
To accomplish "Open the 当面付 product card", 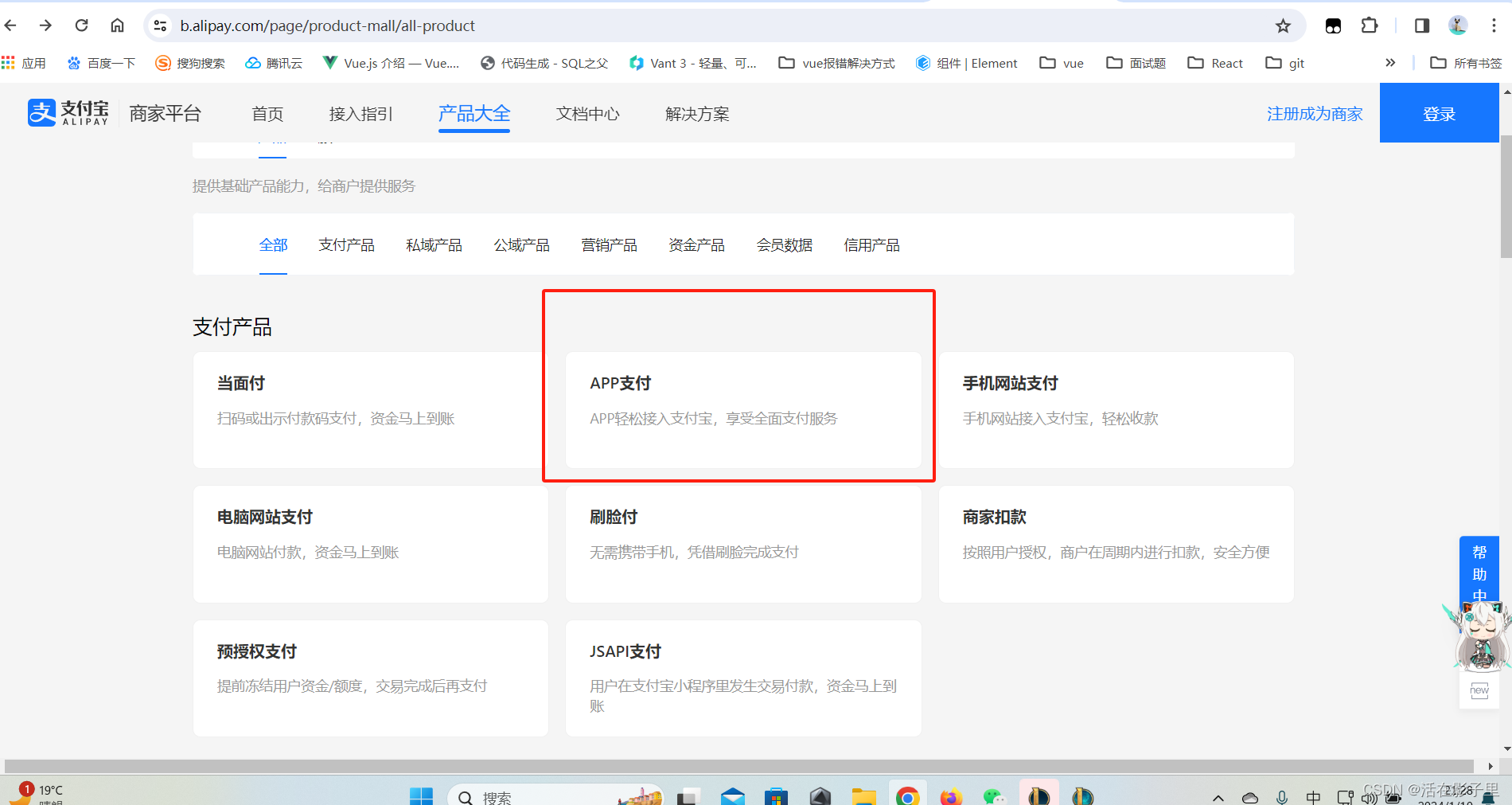I will 370,410.
